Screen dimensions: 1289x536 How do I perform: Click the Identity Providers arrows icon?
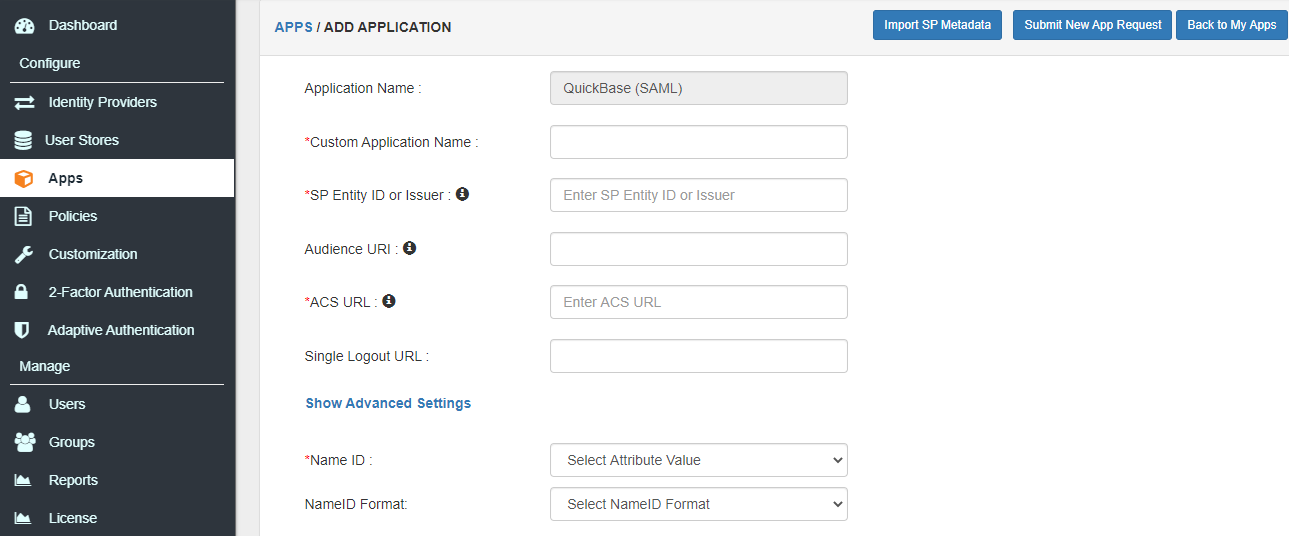pyautogui.click(x=24, y=102)
